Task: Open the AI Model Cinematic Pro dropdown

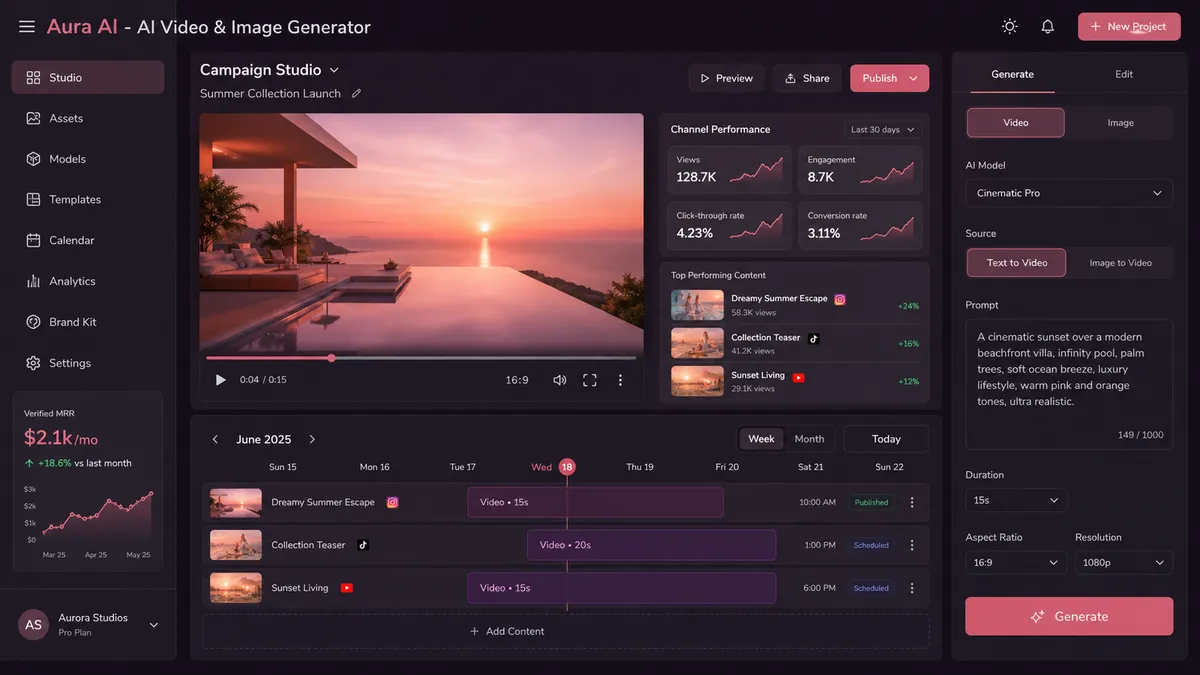Action: pyautogui.click(x=1069, y=193)
